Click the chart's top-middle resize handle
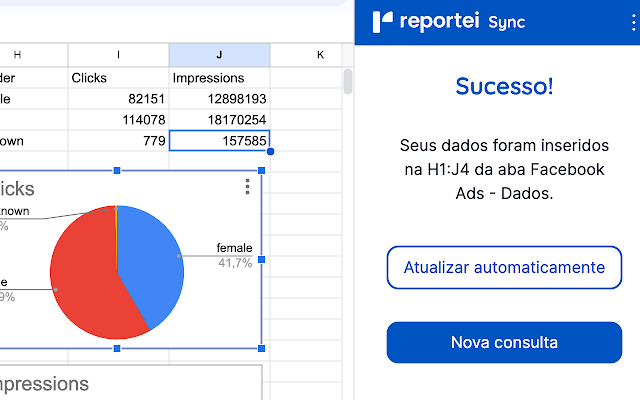 pyautogui.click(x=117, y=171)
